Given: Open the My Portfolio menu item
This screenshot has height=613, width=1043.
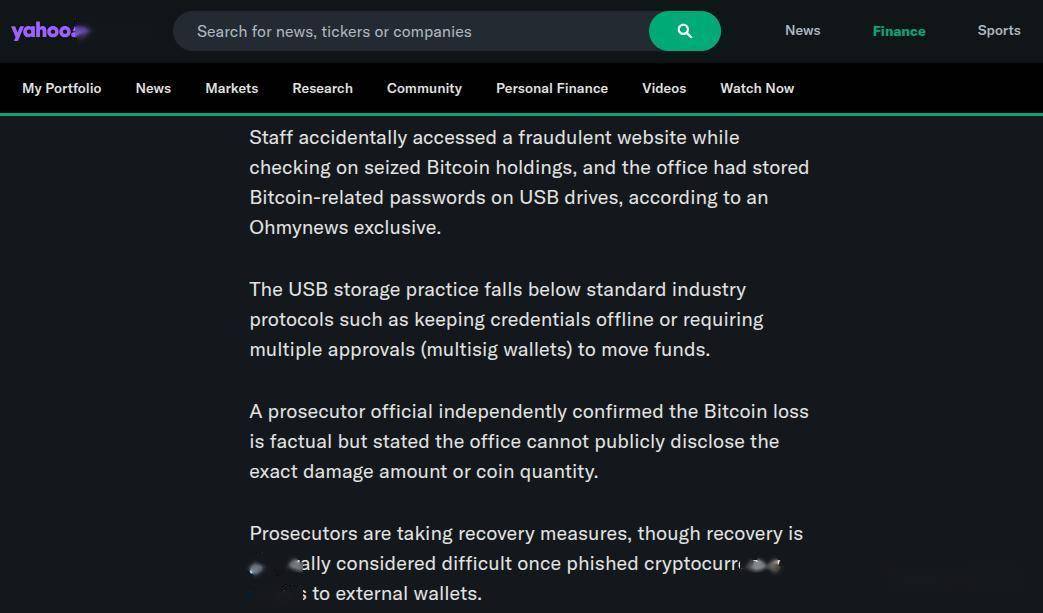Looking at the screenshot, I should pyautogui.click(x=62, y=88).
